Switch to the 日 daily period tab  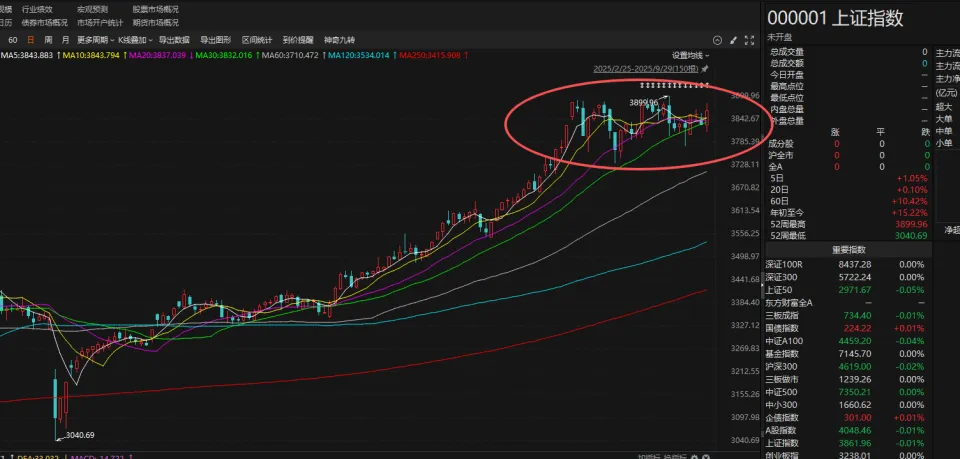[30, 39]
